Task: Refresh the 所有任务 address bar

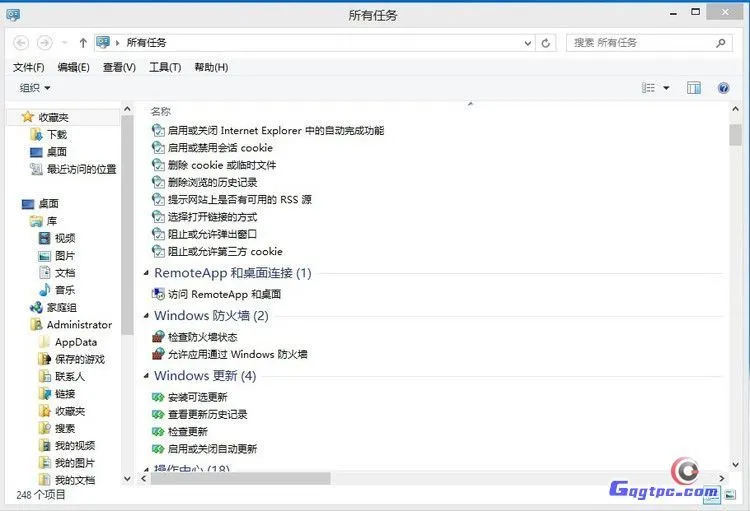Action: click(x=546, y=43)
